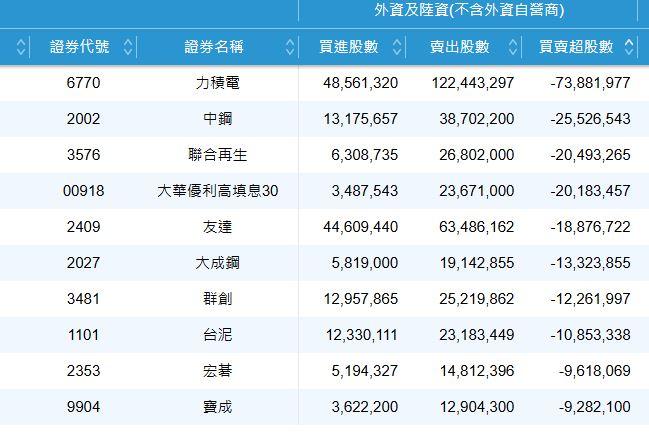Click buy volume 44,609,440
This screenshot has width=649, height=435.
pos(361,227)
